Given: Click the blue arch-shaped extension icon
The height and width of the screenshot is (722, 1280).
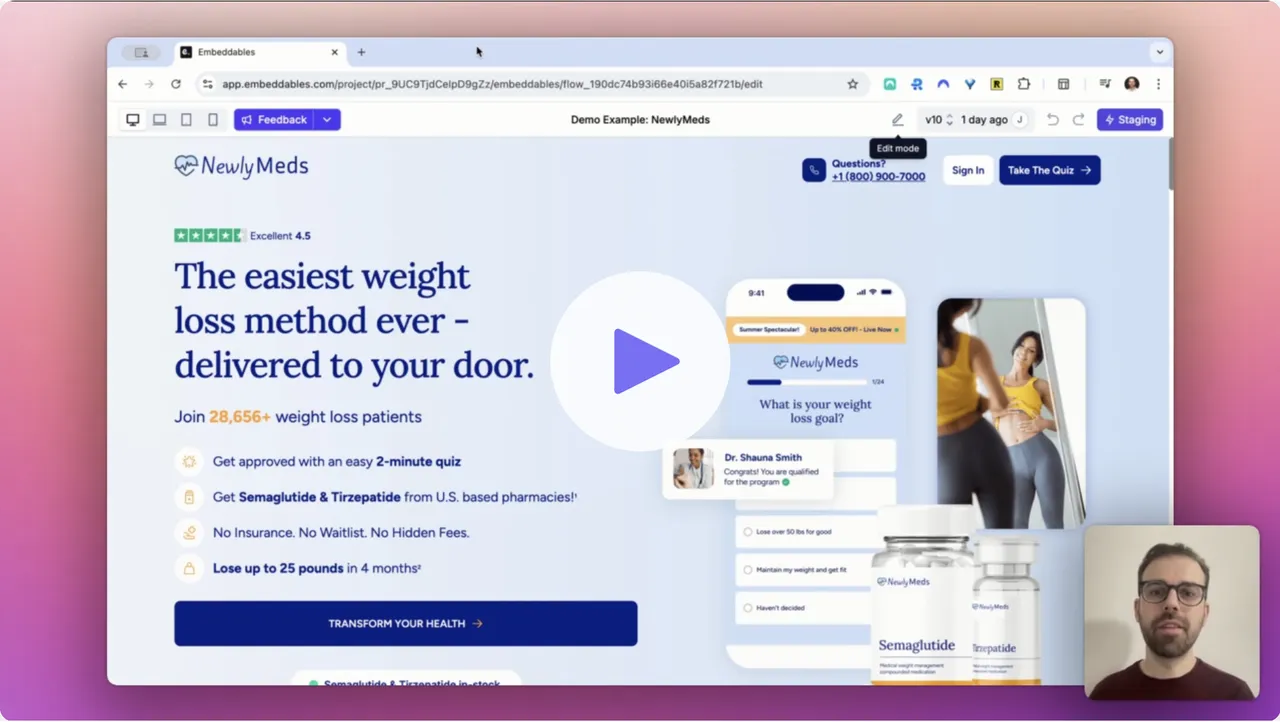Looking at the screenshot, I should [943, 84].
